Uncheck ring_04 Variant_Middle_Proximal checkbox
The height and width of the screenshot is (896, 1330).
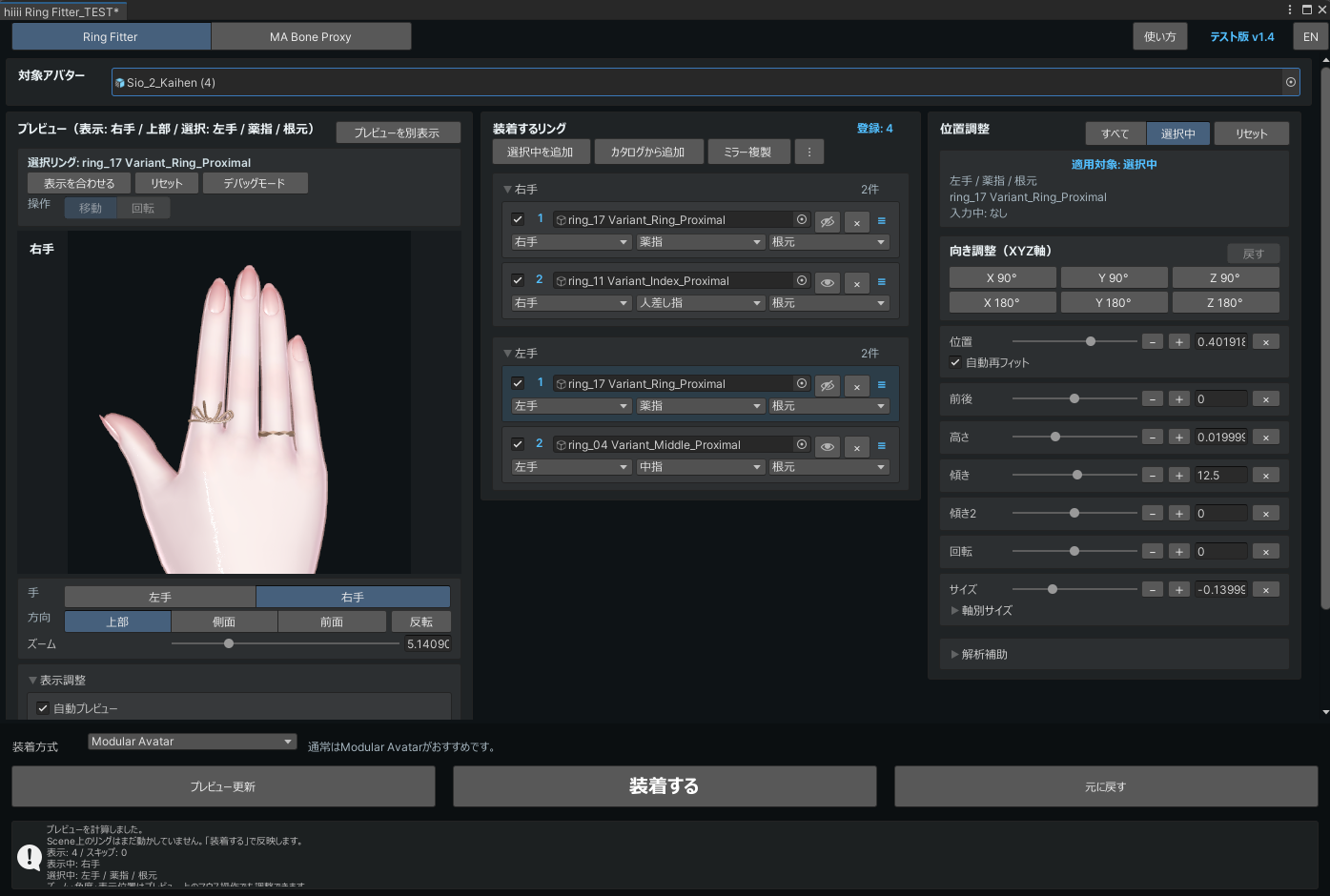518,444
